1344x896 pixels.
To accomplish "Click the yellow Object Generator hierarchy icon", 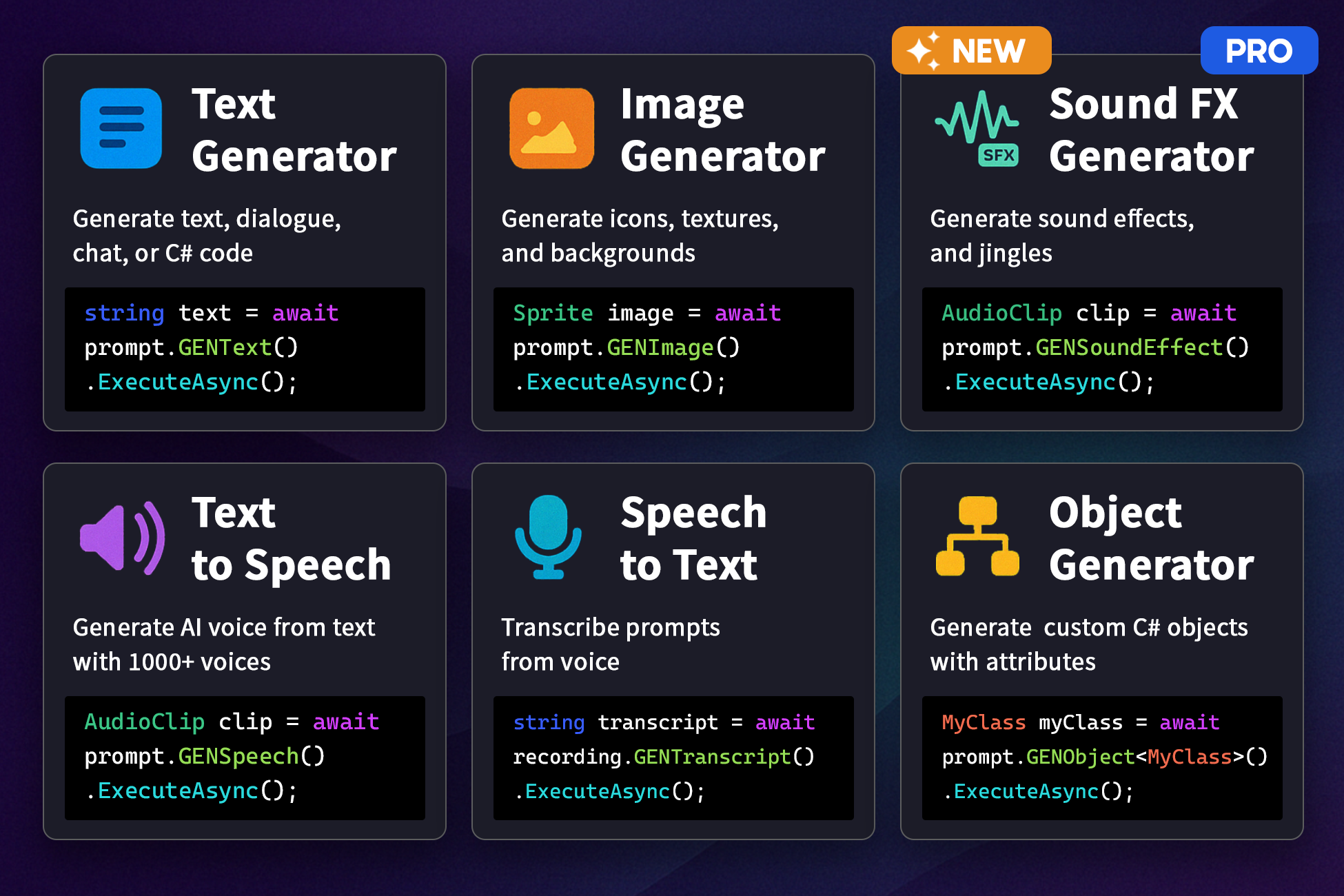I will pyautogui.click(x=977, y=536).
